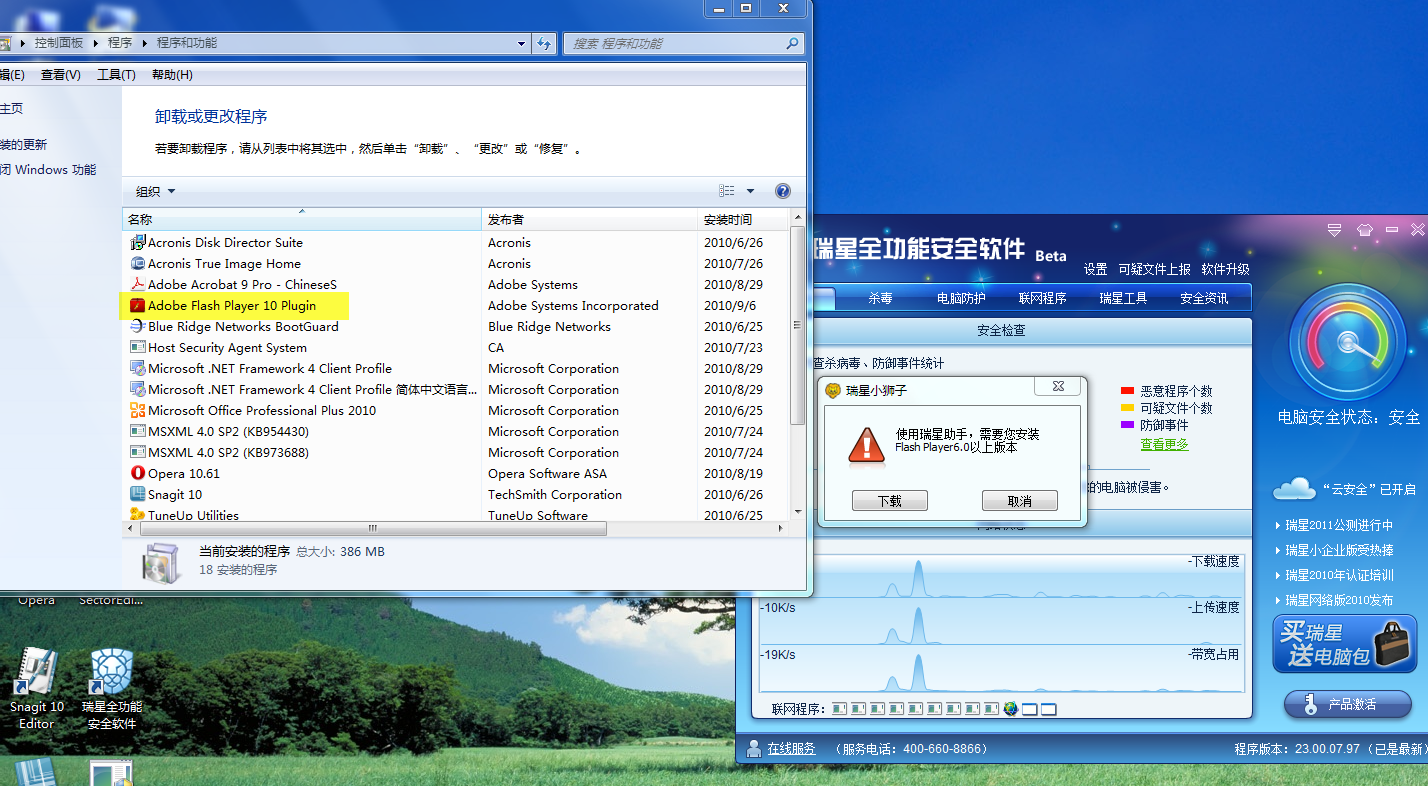Sort programs by the 名称 column header

click(302, 219)
